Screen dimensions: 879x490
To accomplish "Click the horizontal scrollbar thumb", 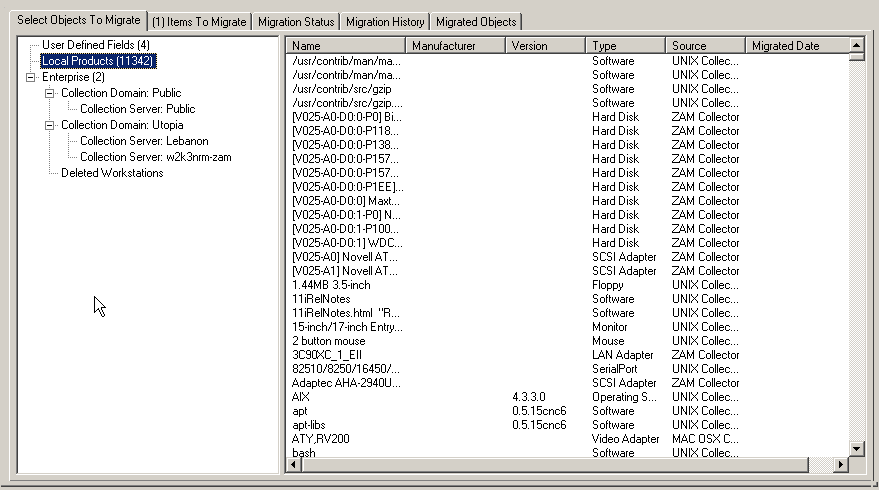I will (554, 465).
